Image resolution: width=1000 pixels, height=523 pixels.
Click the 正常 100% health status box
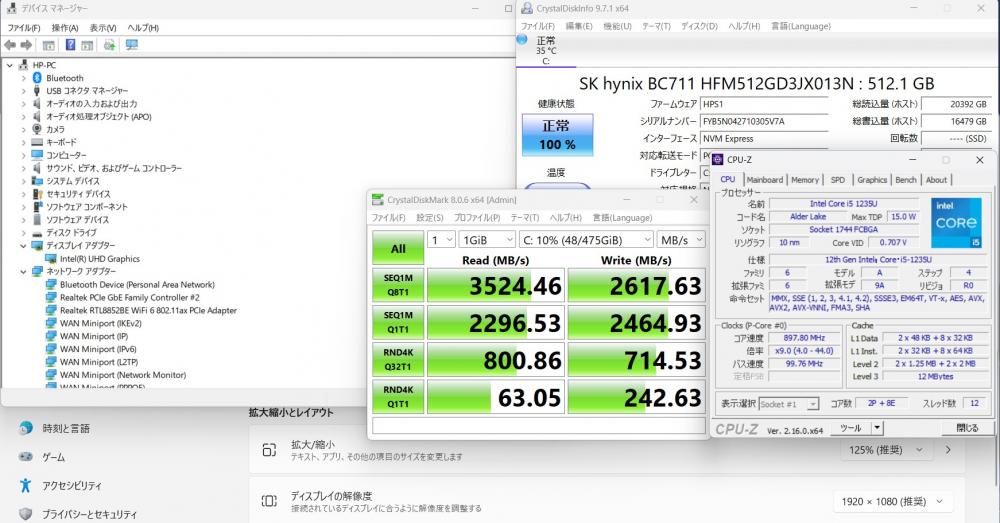[557, 135]
